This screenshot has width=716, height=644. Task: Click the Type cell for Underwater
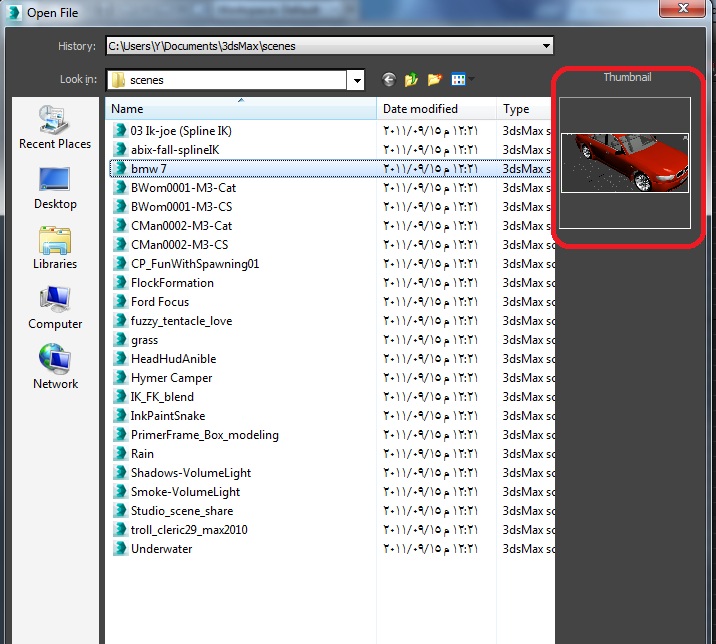[x=528, y=549]
